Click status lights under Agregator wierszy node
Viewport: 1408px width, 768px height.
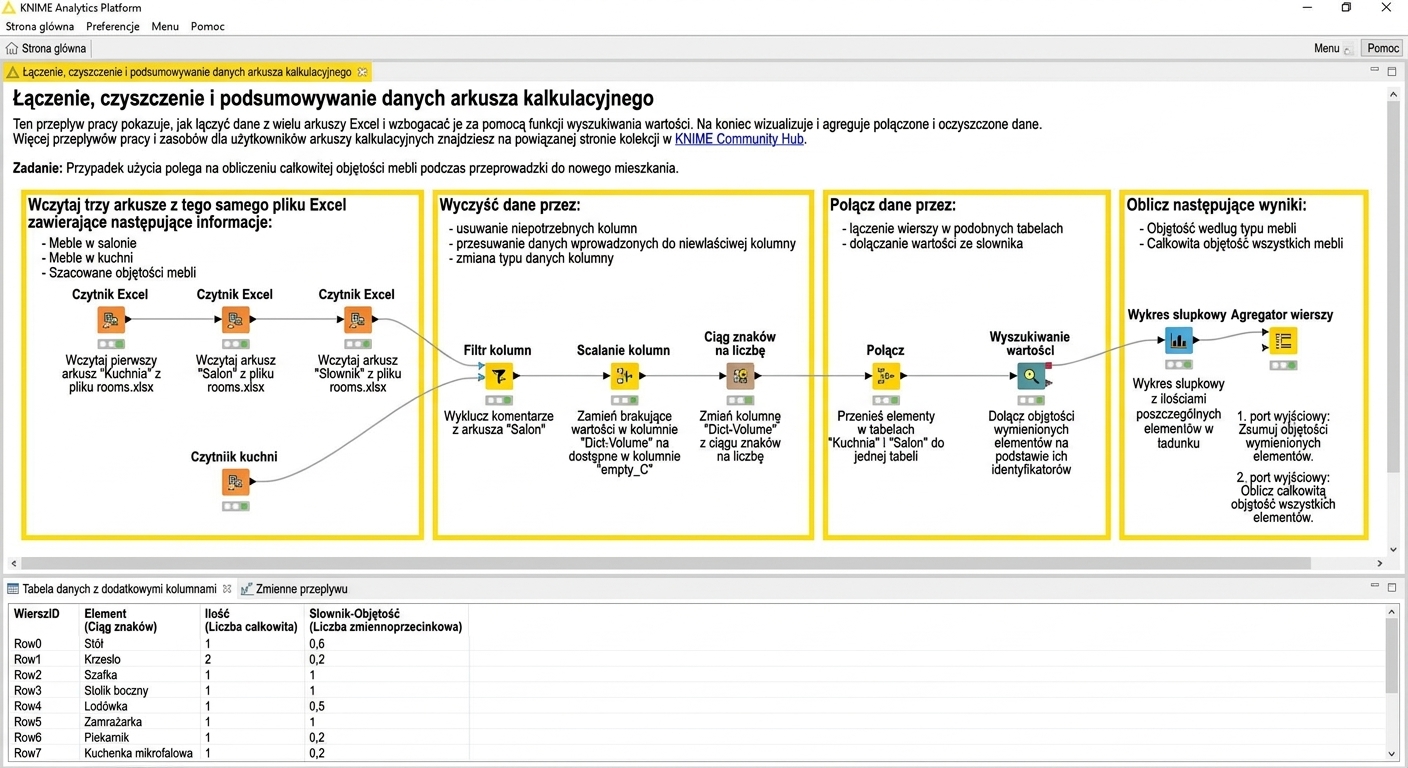[1283, 365]
